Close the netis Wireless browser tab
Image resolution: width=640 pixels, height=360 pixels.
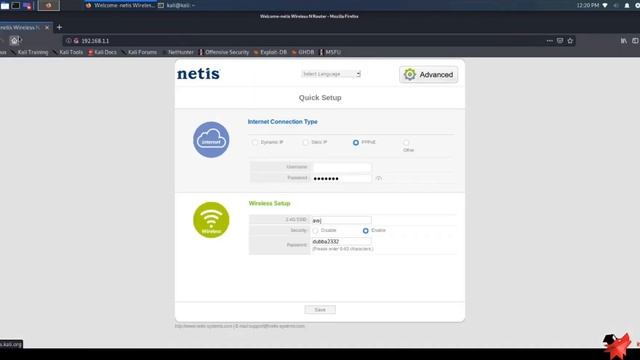pyautogui.click(x=47, y=27)
